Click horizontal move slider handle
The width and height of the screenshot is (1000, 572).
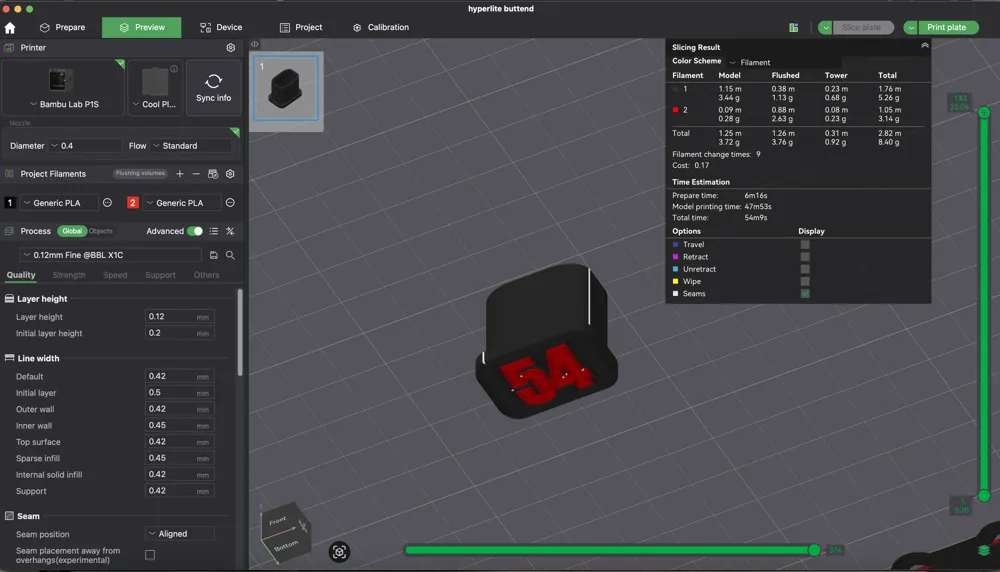(x=814, y=550)
